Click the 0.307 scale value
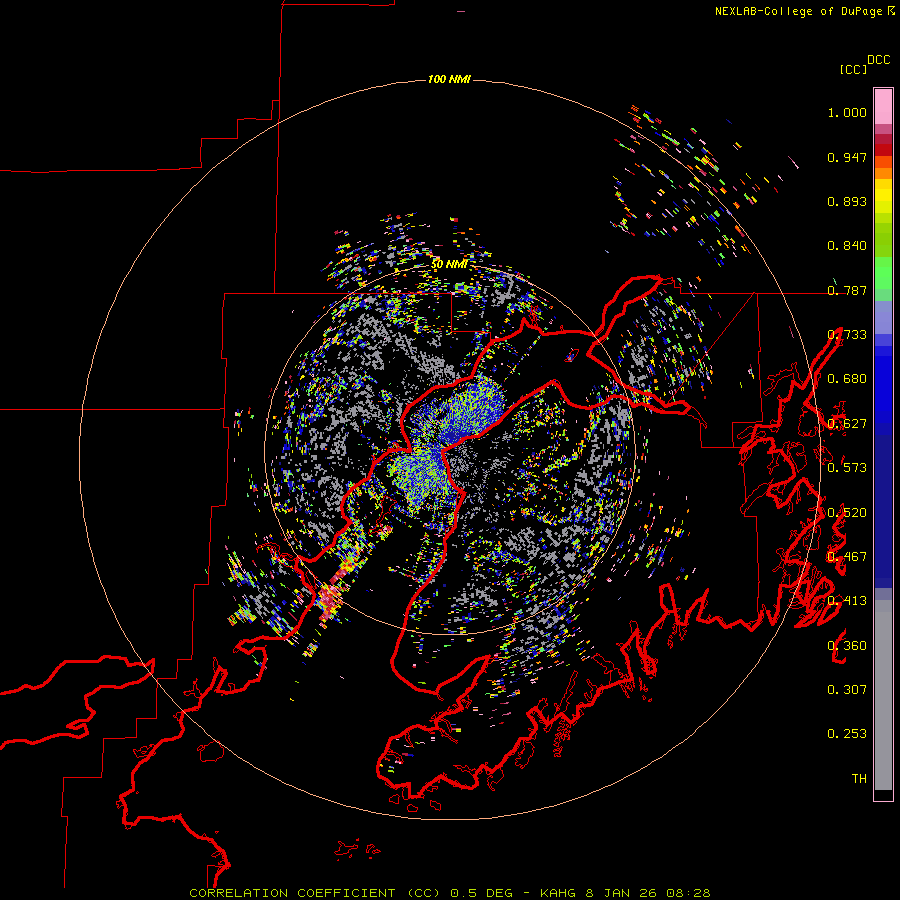The image size is (900, 900). (847, 690)
